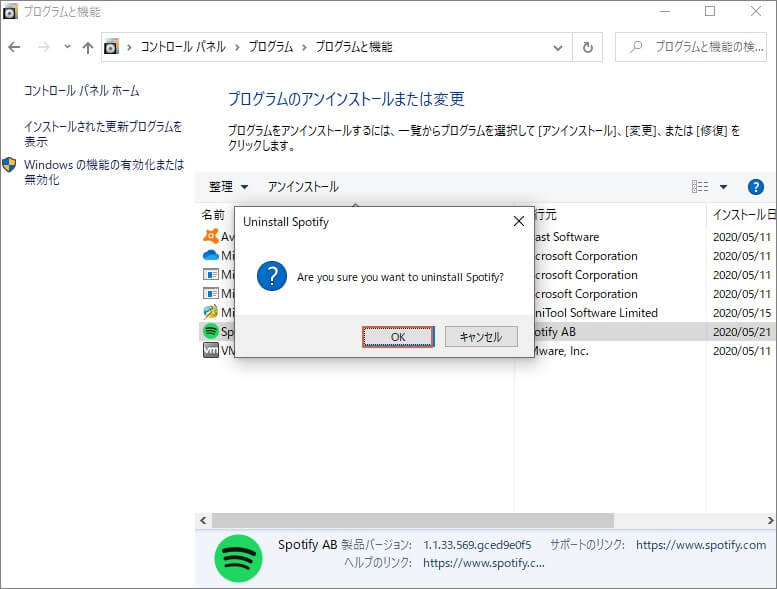Go up one folder level
Screen dimensions: 777x589
tap(88, 47)
